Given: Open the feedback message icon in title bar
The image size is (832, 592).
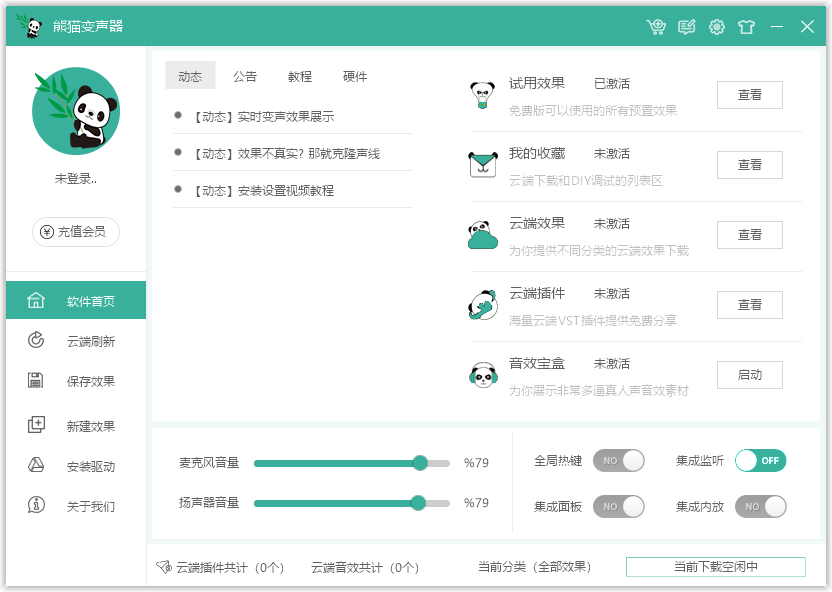Looking at the screenshot, I should (x=687, y=27).
